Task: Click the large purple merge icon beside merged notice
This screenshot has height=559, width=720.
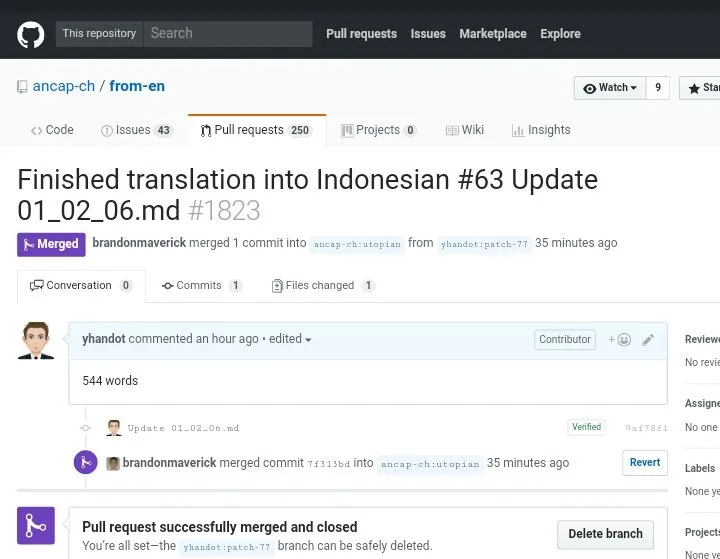Action: tap(36, 525)
